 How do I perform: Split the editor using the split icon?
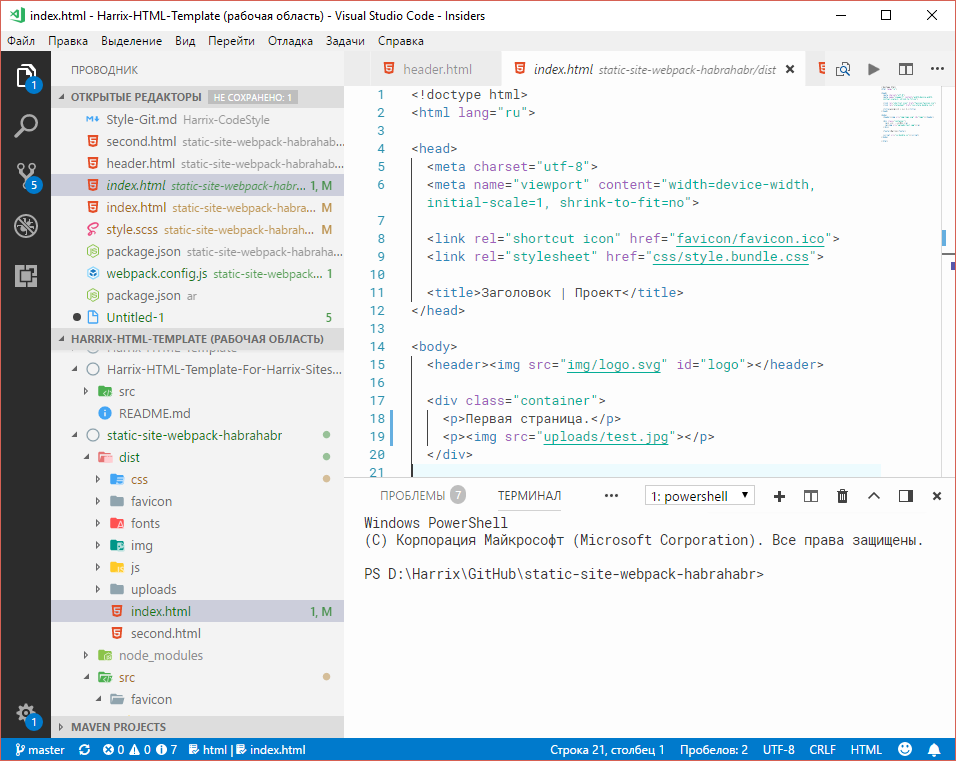coord(906,69)
